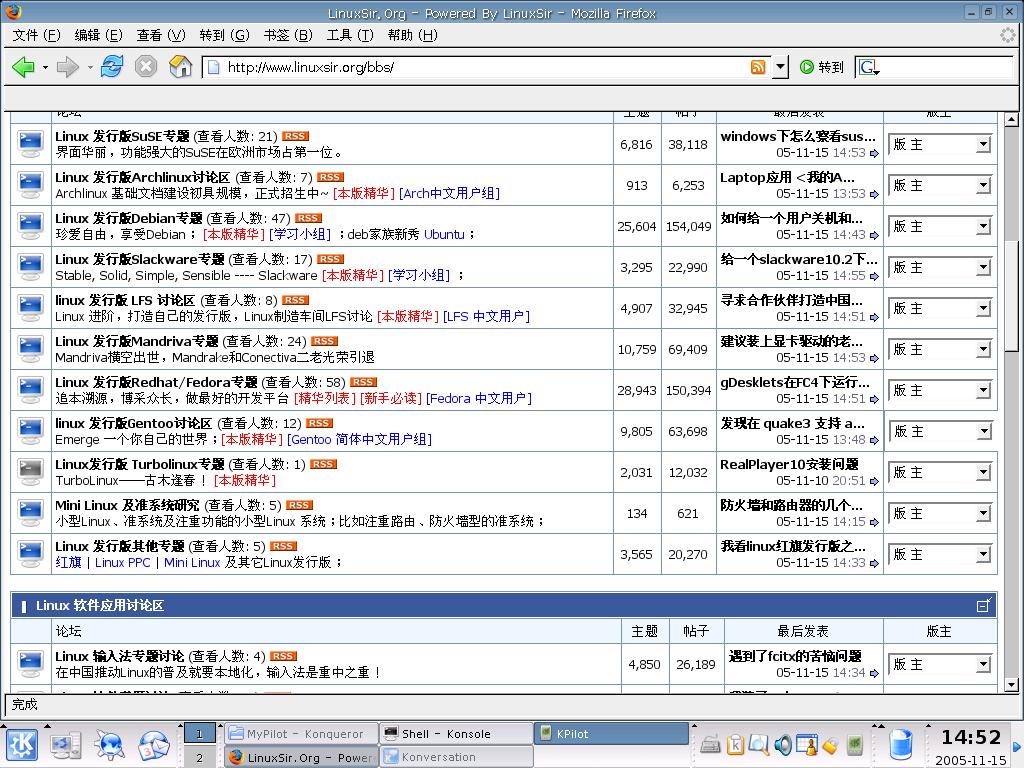Click the RSS badge for 输入法专题讨论
The width and height of the screenshot is (1024, 768).
[283, 656]
